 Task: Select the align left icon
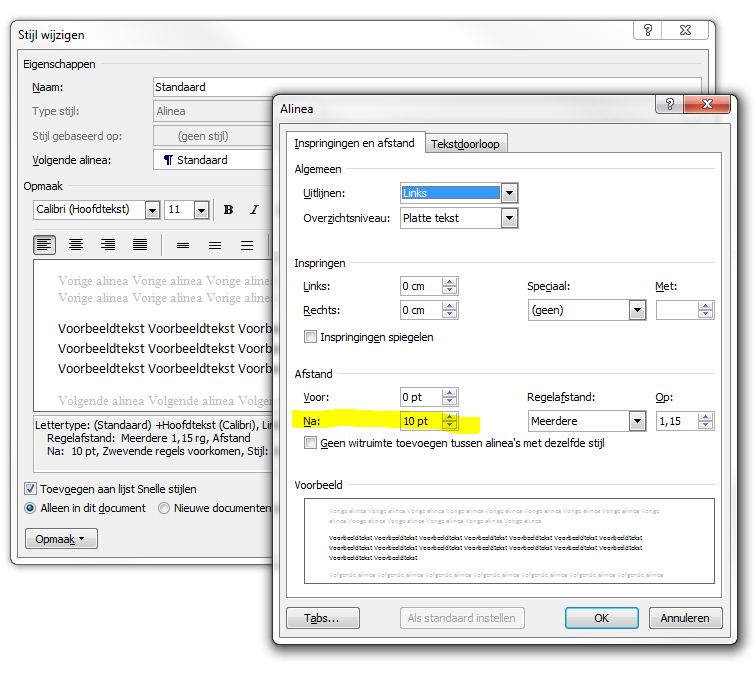coord(44,245)
